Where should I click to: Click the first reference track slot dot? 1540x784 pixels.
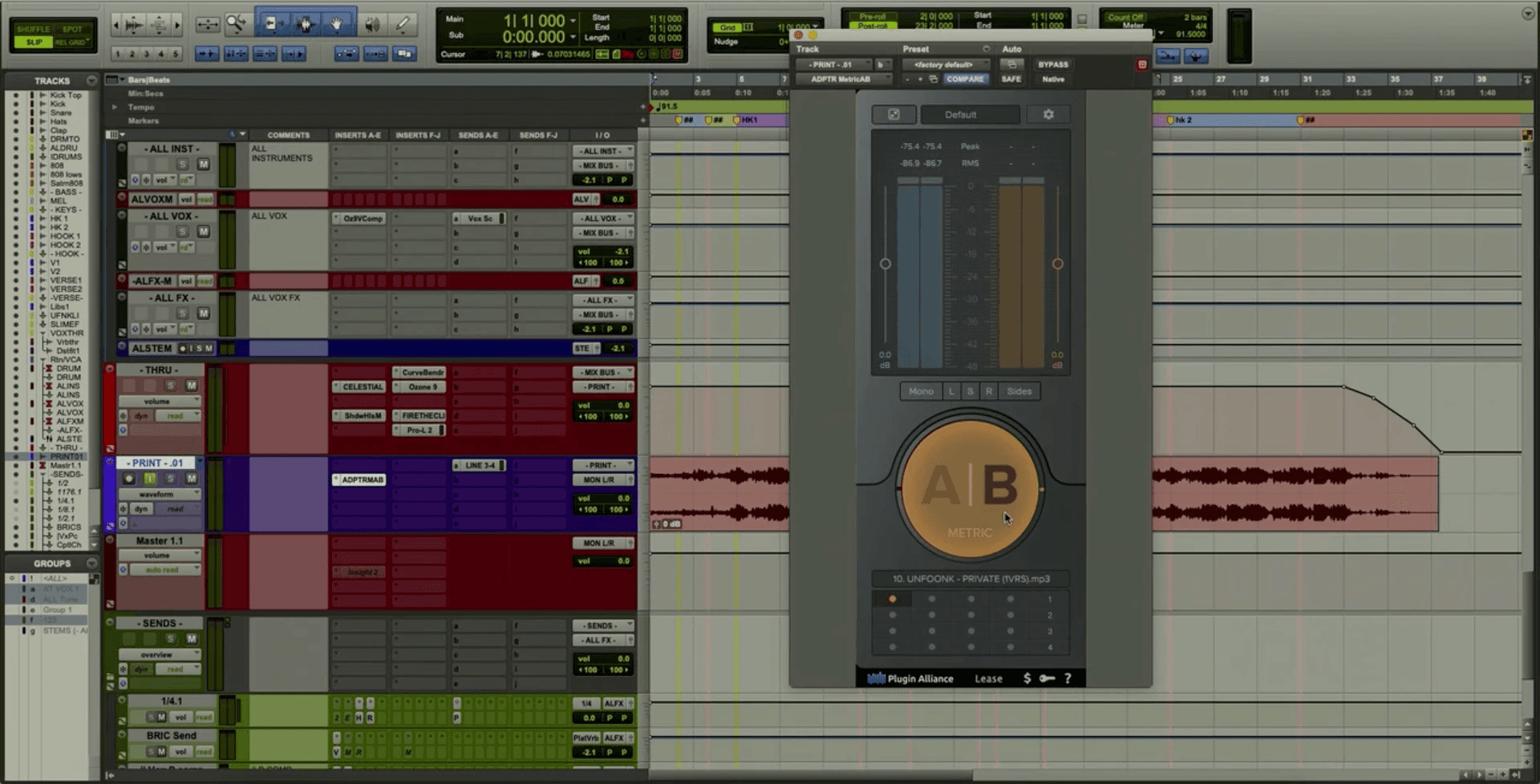pos(892,599)
